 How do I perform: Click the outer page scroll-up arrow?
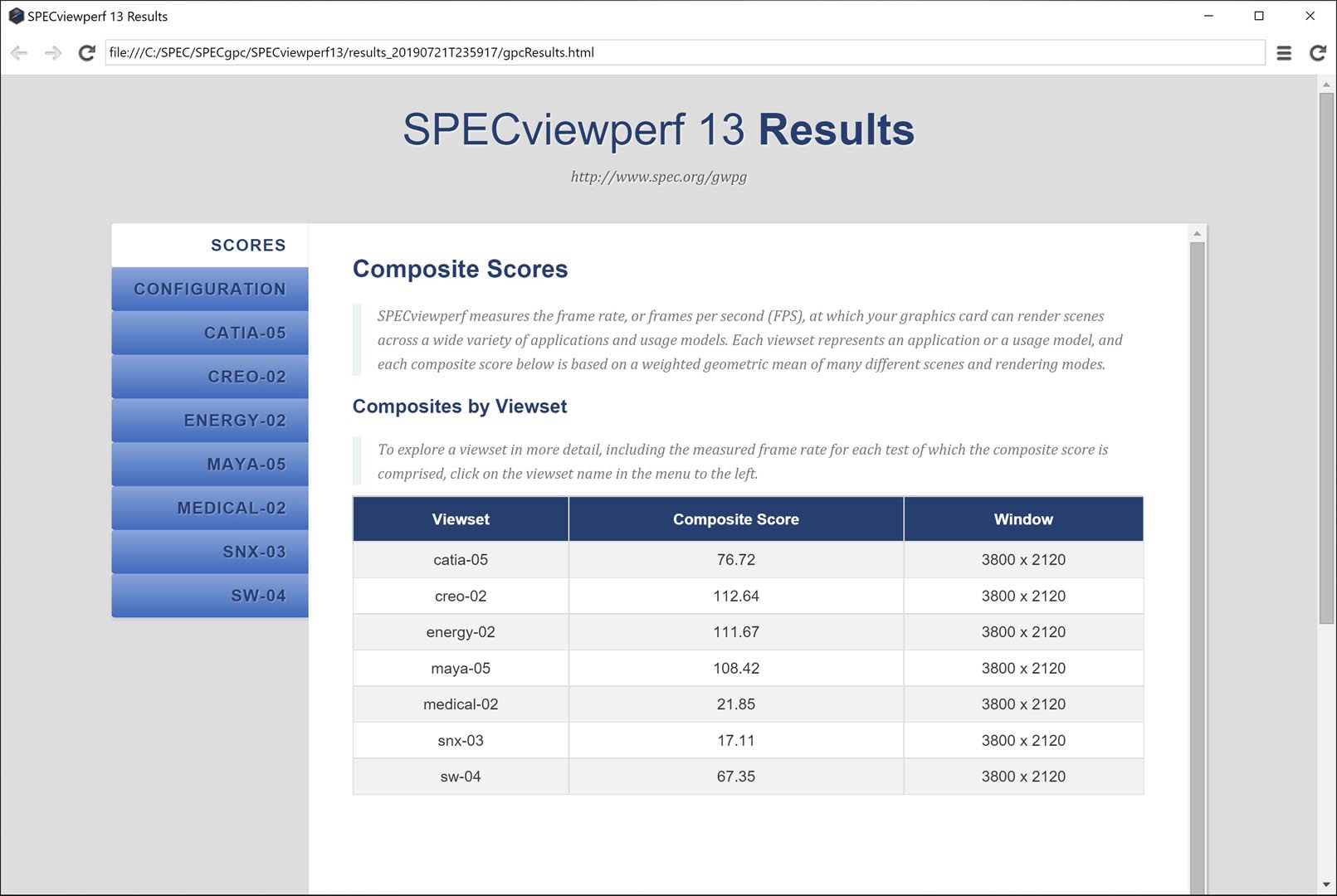[1326, 84]
